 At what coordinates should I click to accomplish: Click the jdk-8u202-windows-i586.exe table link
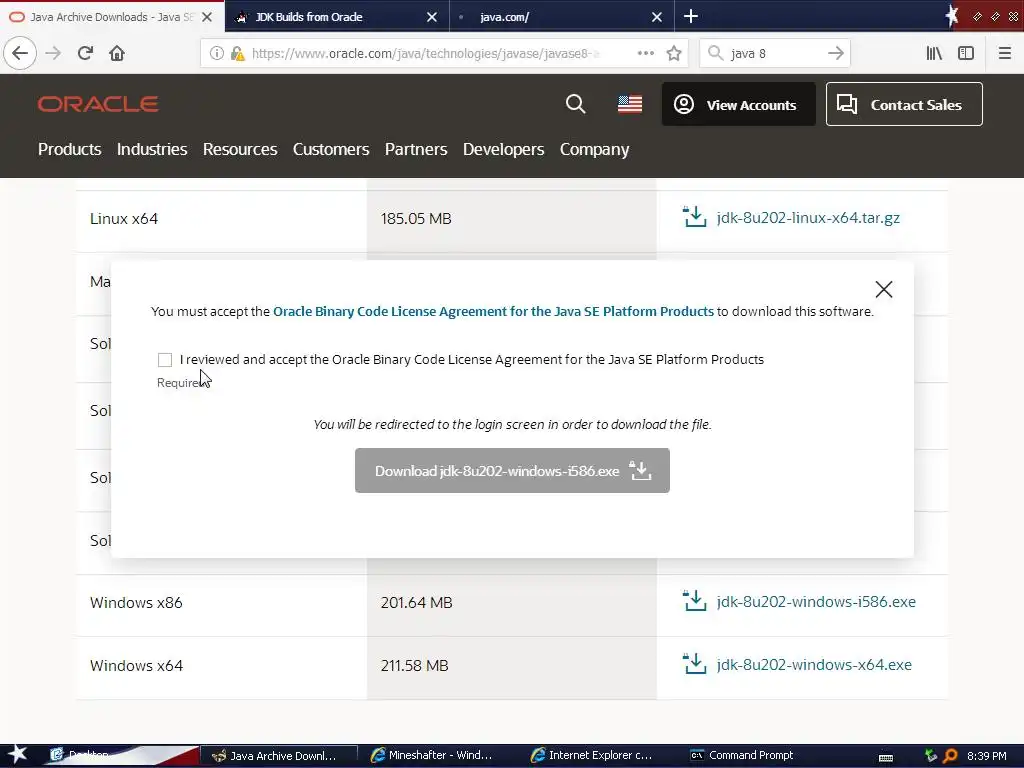click(x=816, y=601)
